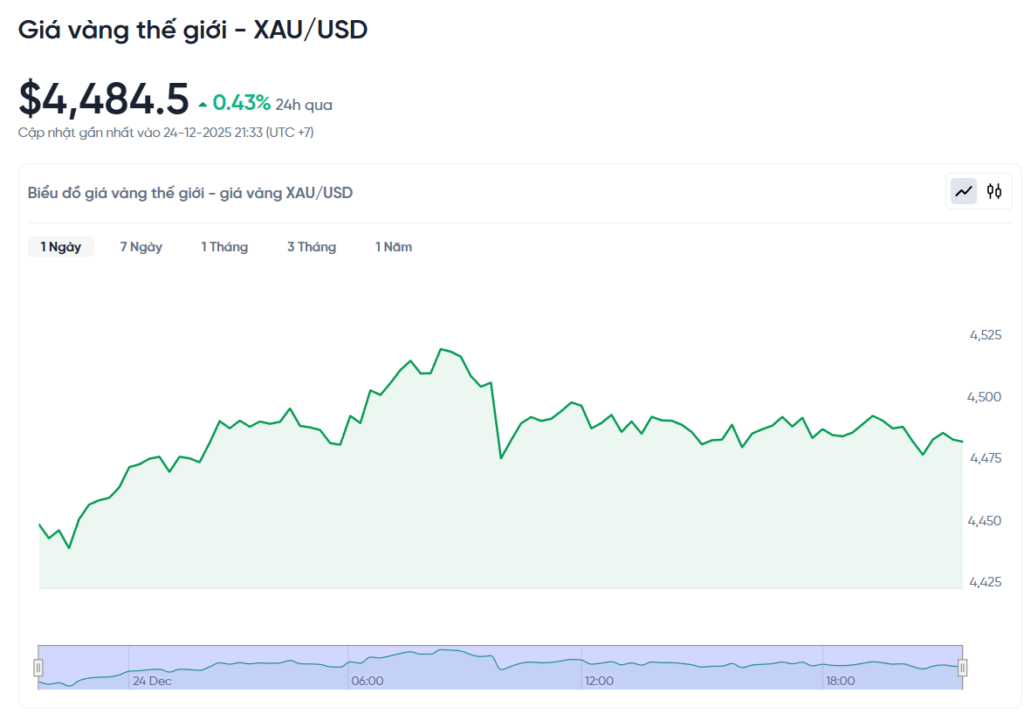Click the 4,425 price axis label
Viewport: 1024px width, 713px height.
985,581
